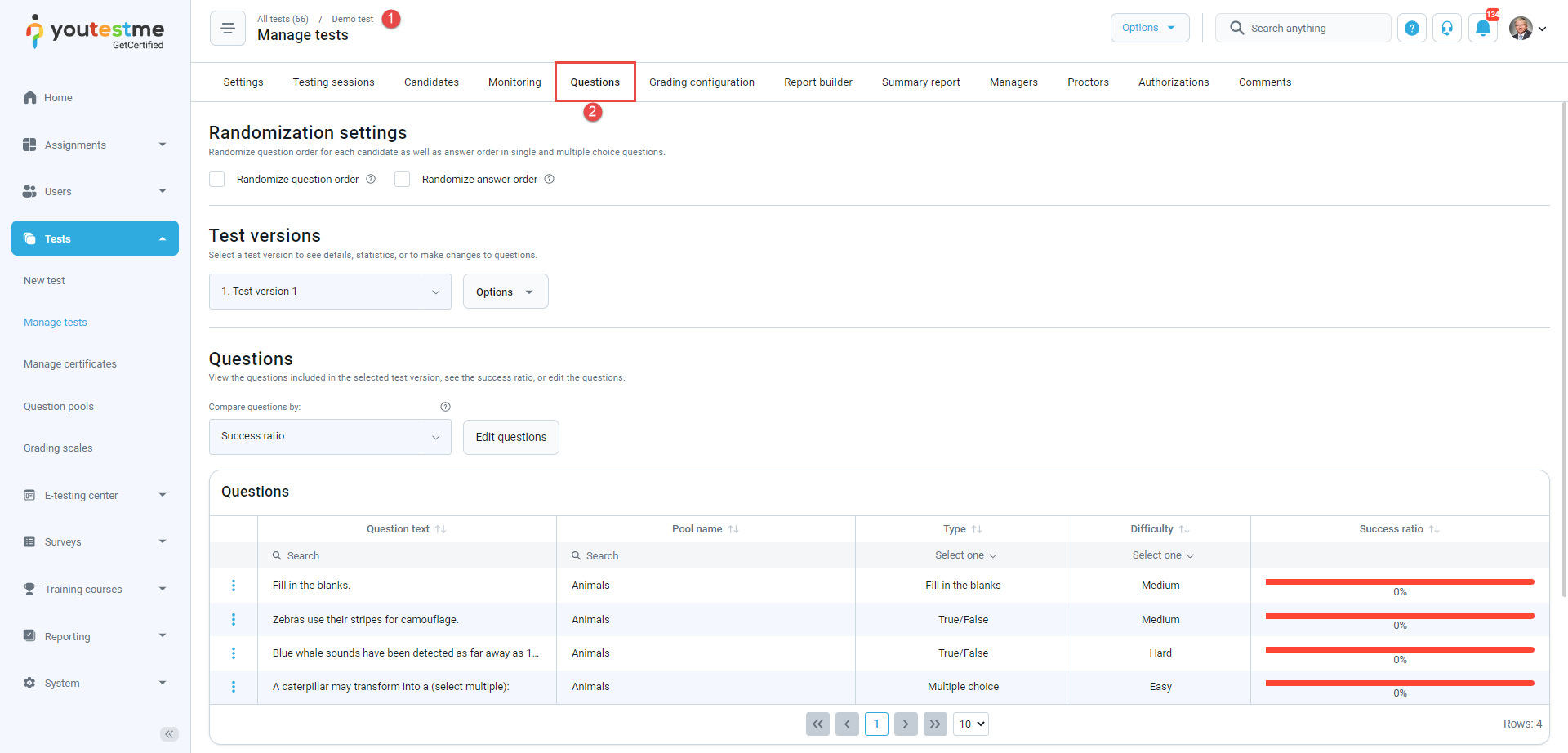Sort by Question text column

441,529
